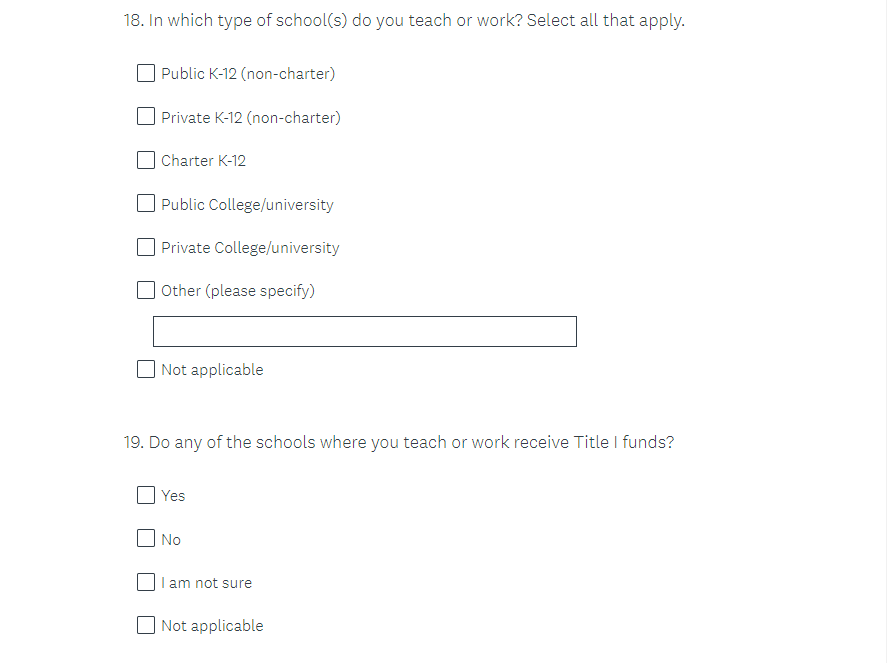Image resolution: width=887 pixels, height=663 pixels.
Task: Click question 18 heading about school type
Action: (x=404, y=20)
